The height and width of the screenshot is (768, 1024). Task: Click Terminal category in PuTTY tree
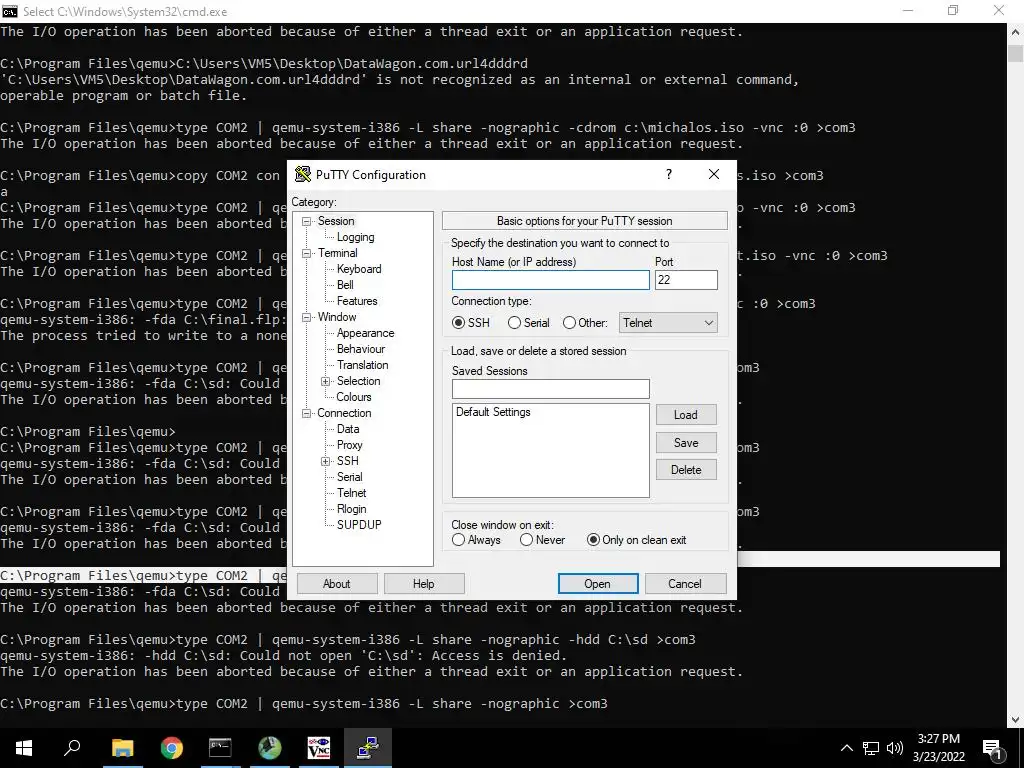pyautogui.click(x=338, y=253)
